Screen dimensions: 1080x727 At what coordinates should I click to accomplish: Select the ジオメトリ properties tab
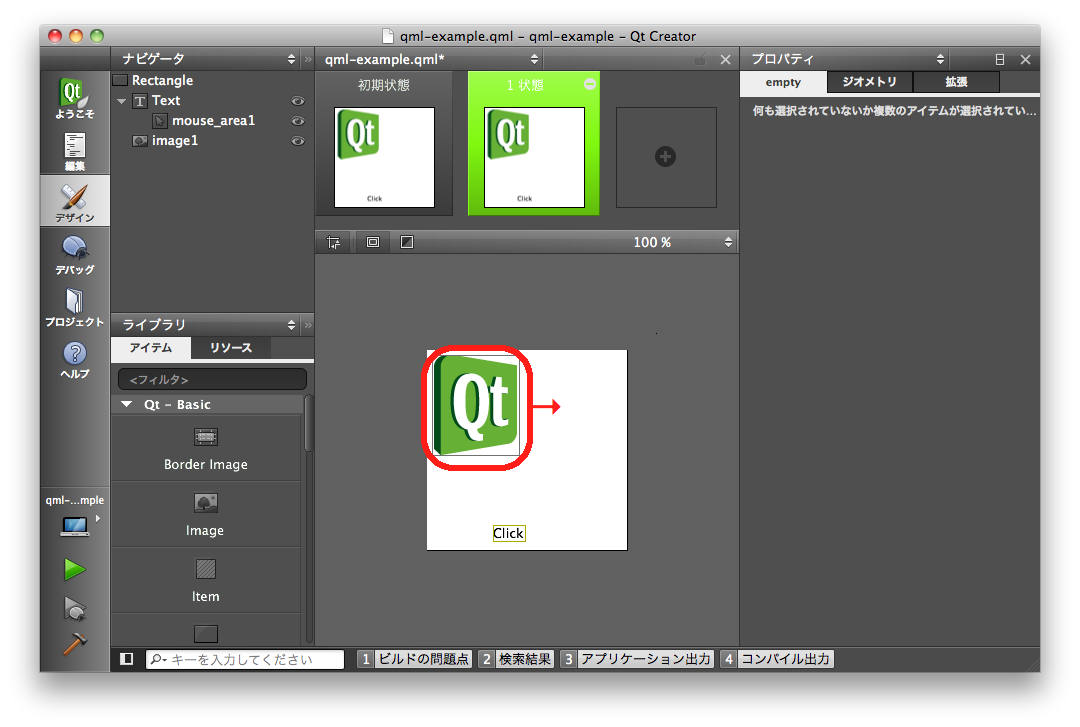[x=869, y=82]
